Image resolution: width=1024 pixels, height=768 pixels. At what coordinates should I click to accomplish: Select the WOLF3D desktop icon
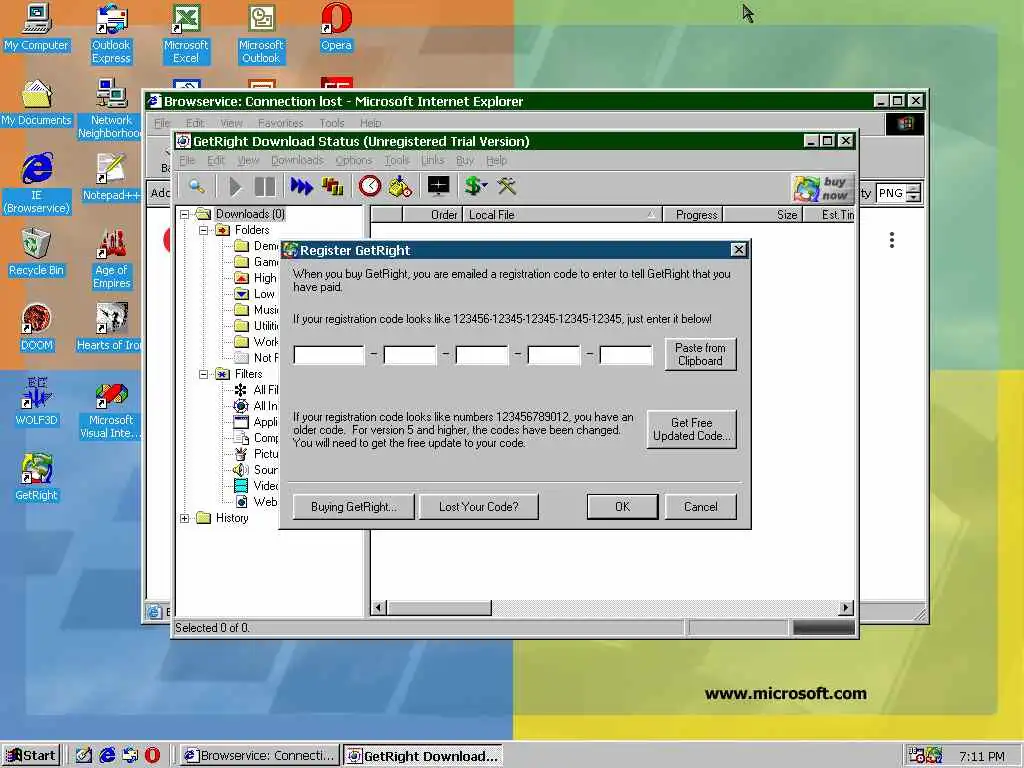[x=36, y=403]
